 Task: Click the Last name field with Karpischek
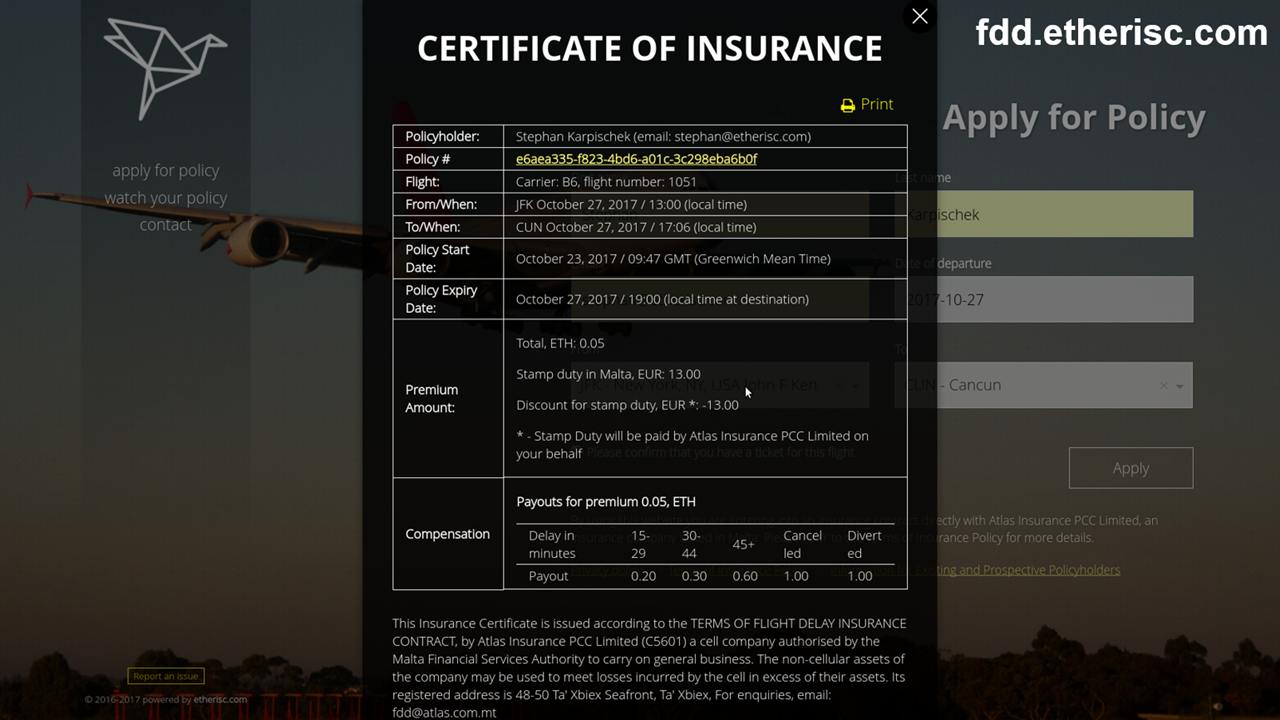[x=1044, y=214]
